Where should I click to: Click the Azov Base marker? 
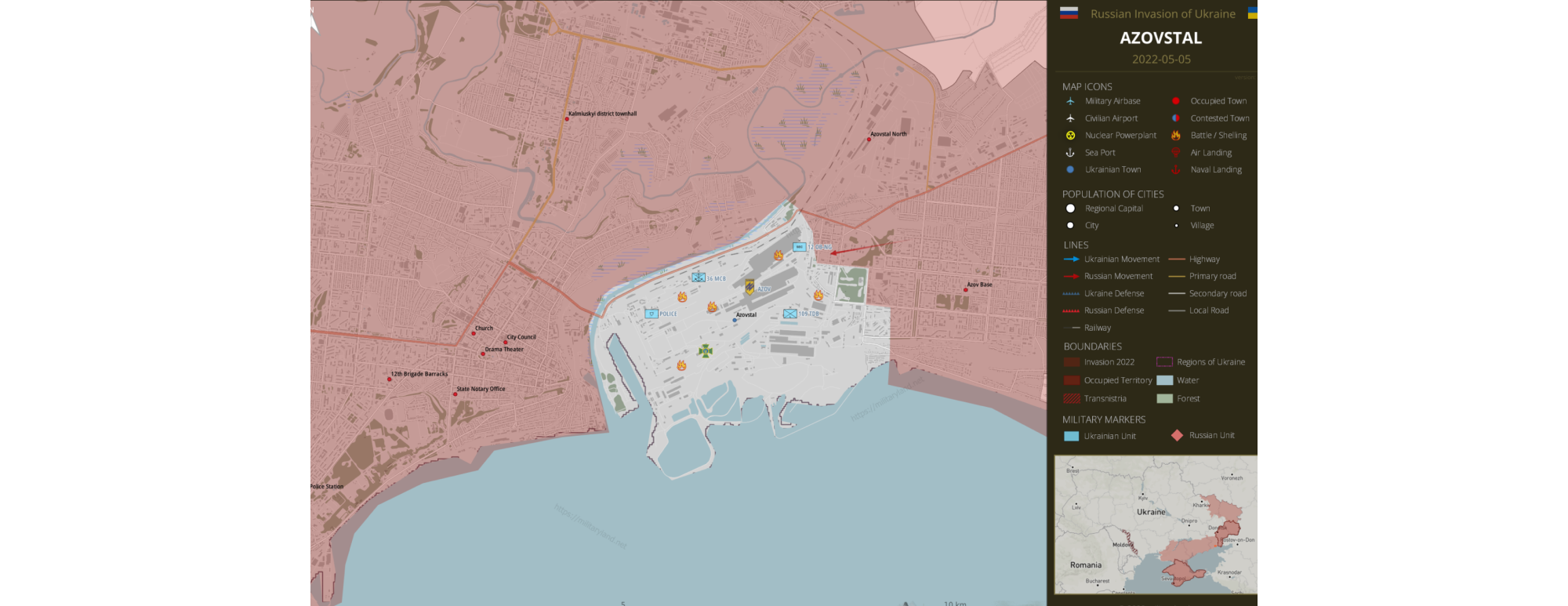(965, 290)
